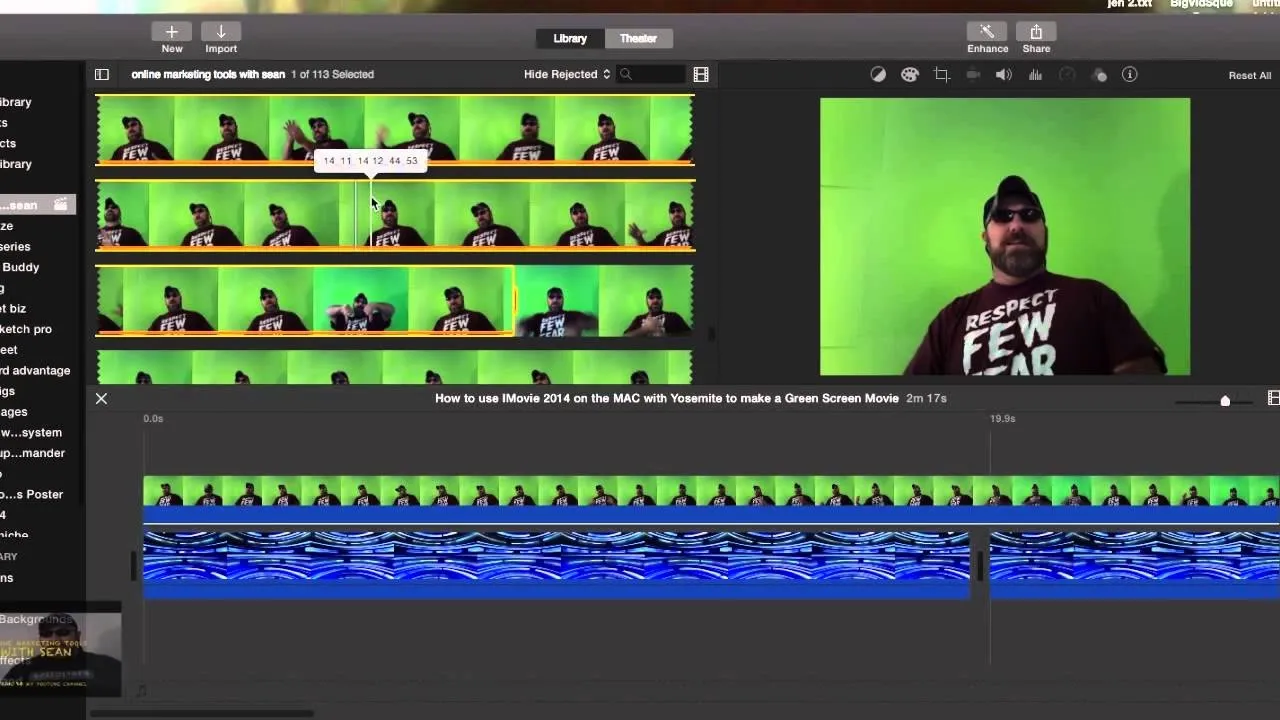Select the highlighted '...sean' event in sidebar
Image resolution: width=1280 pixels, height=720 pixels.
36,205
